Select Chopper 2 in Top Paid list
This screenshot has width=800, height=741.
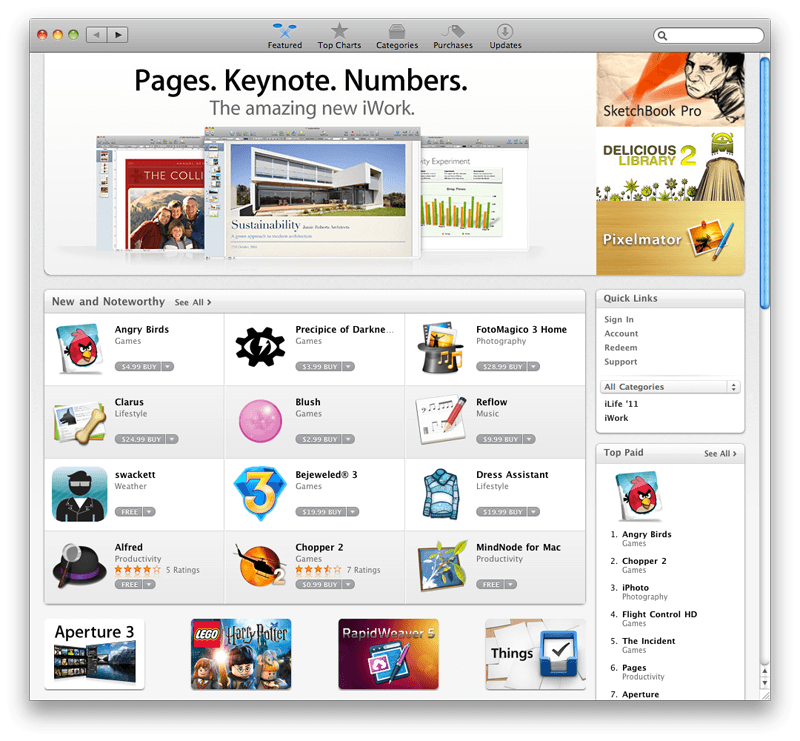click(x=644, y=561)
